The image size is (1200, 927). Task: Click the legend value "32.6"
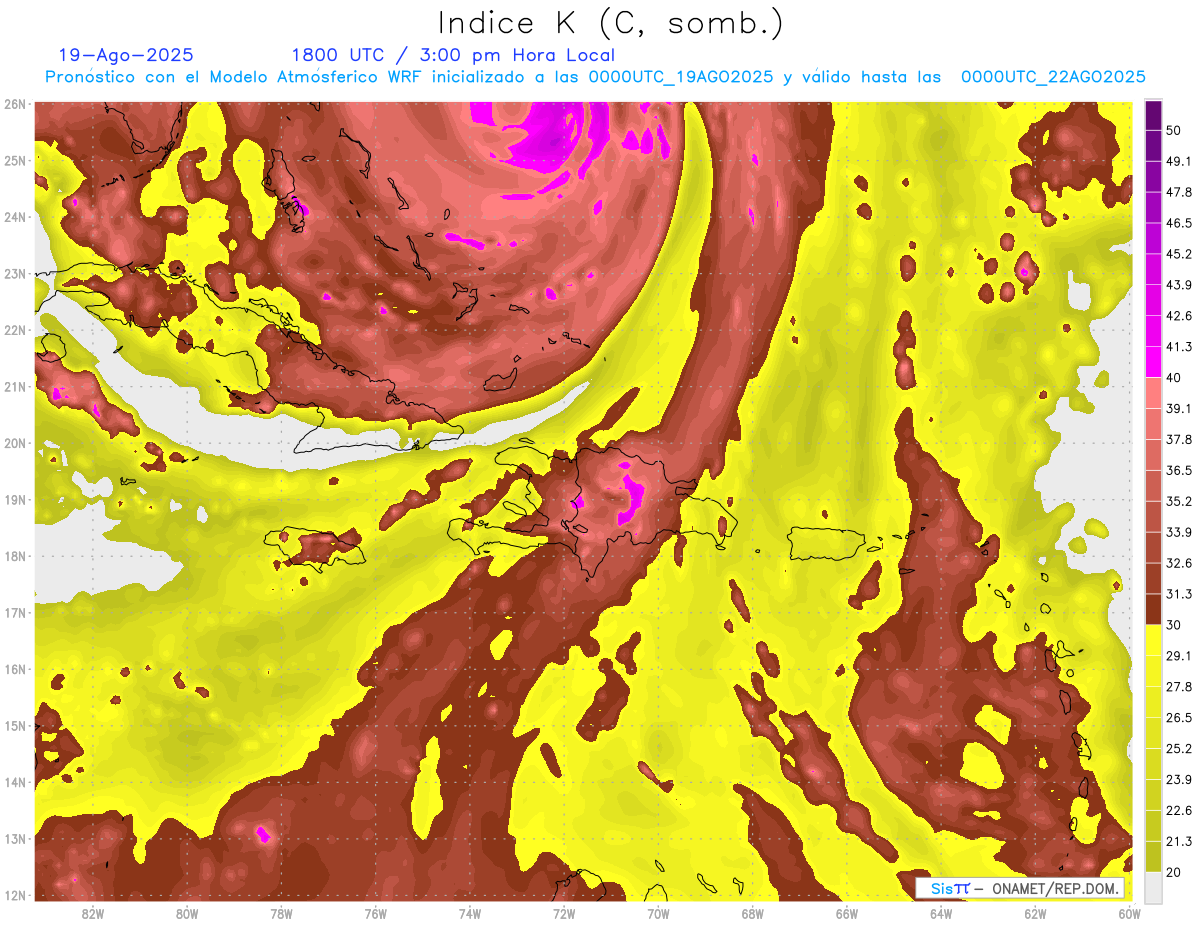point(1178,563)
